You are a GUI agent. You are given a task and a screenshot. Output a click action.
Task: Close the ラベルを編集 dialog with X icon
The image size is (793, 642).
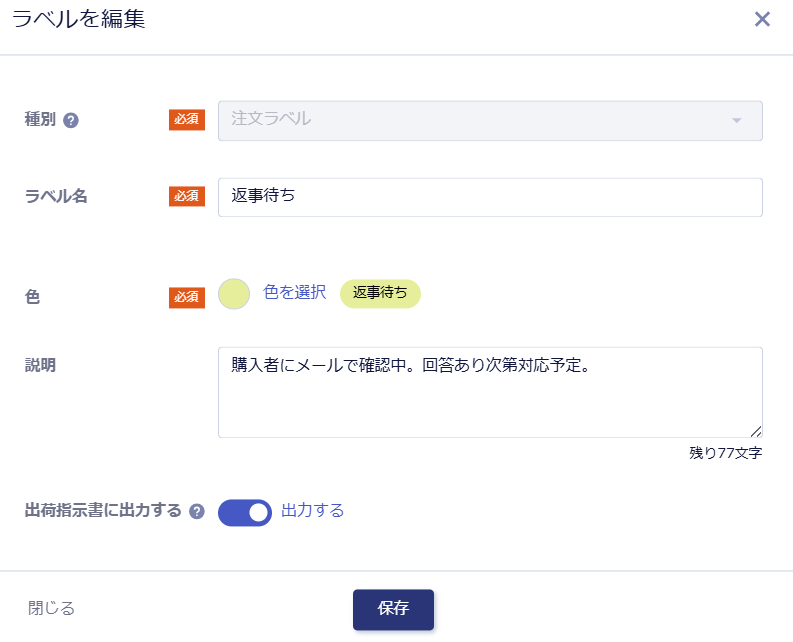[762, 19]
